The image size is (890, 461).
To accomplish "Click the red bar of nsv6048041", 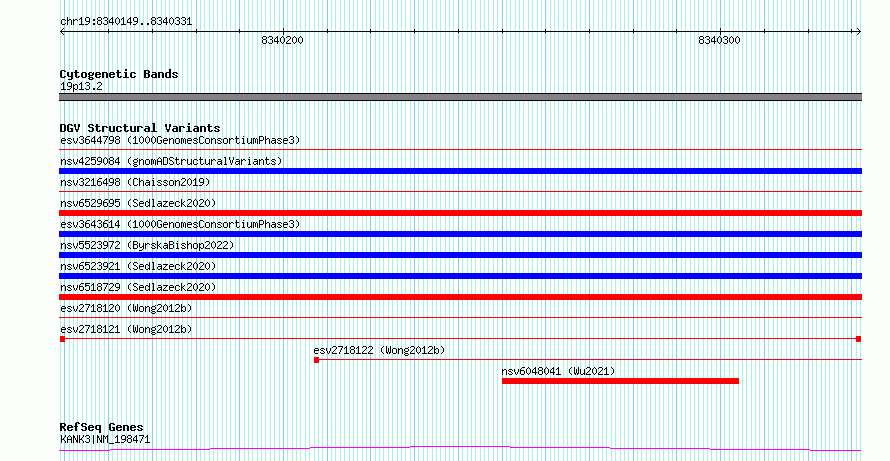I will click(620, 381).
